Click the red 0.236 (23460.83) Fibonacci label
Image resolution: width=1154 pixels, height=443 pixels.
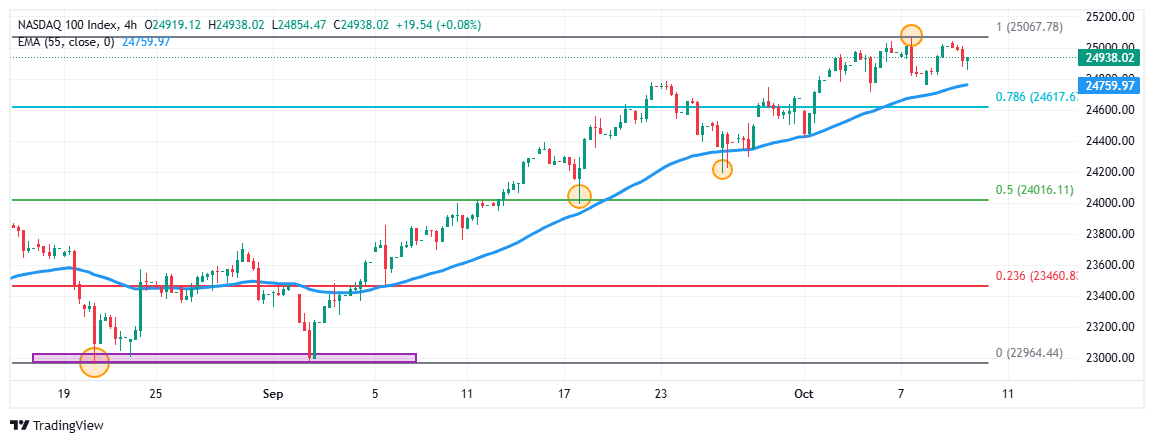pos(1037,276)
